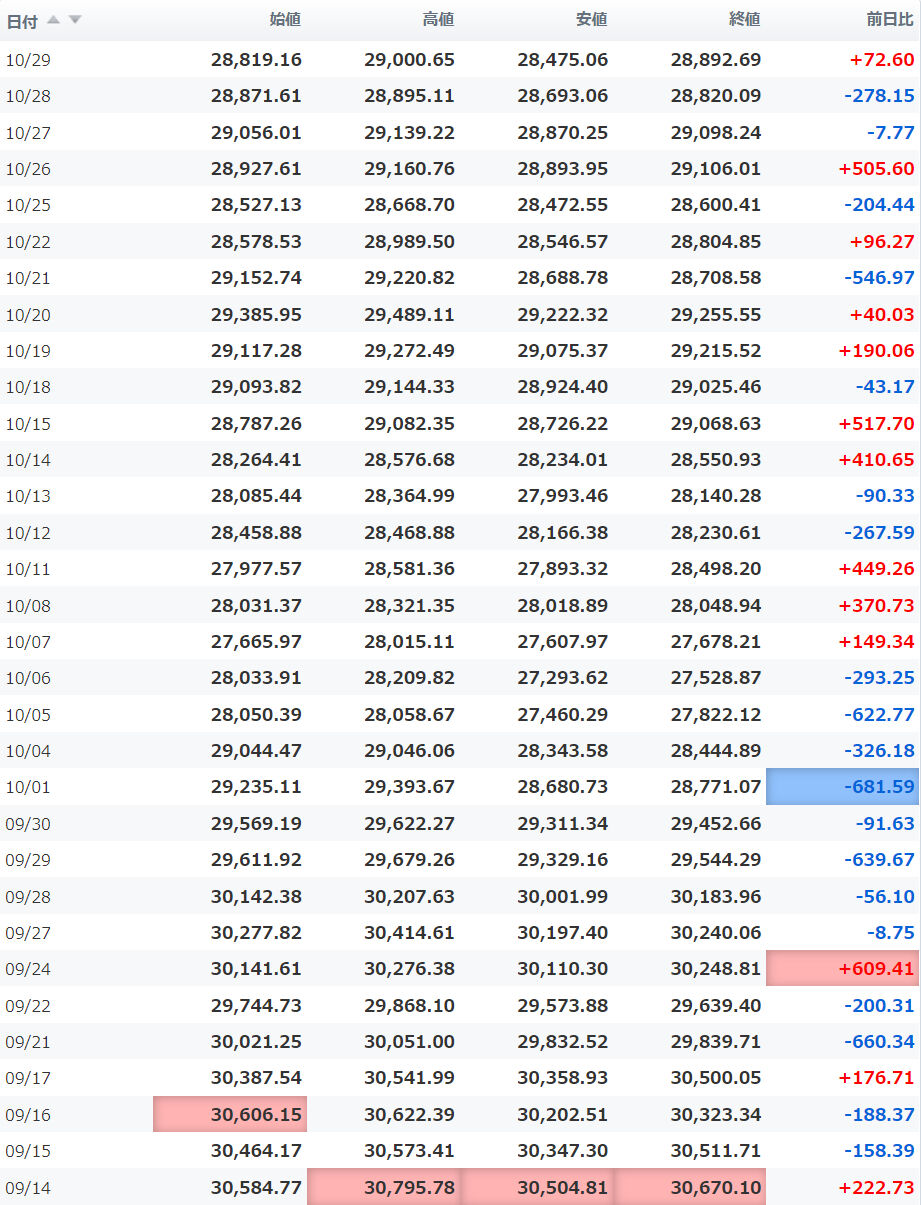Select highlighted low price 30,504.81
Viewport: 921px width, 1205px height.
click(536, 1187)
